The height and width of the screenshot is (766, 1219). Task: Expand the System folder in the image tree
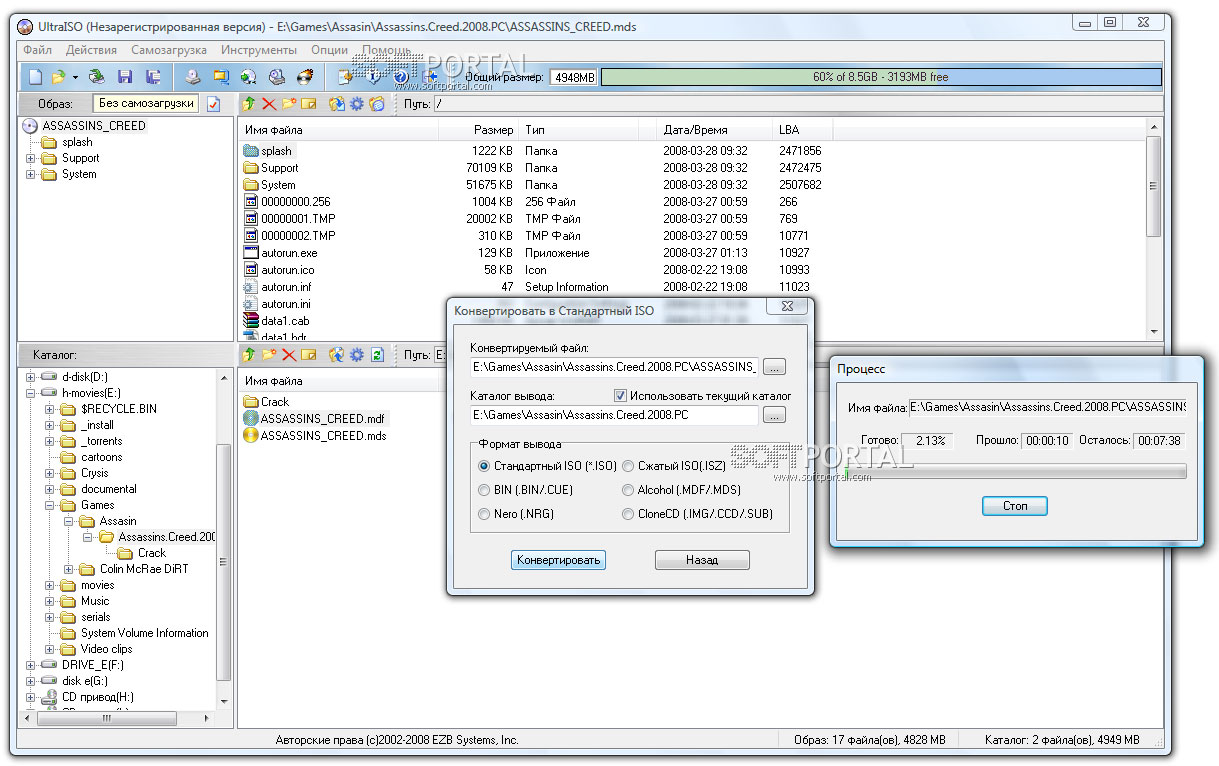point(31,174)
